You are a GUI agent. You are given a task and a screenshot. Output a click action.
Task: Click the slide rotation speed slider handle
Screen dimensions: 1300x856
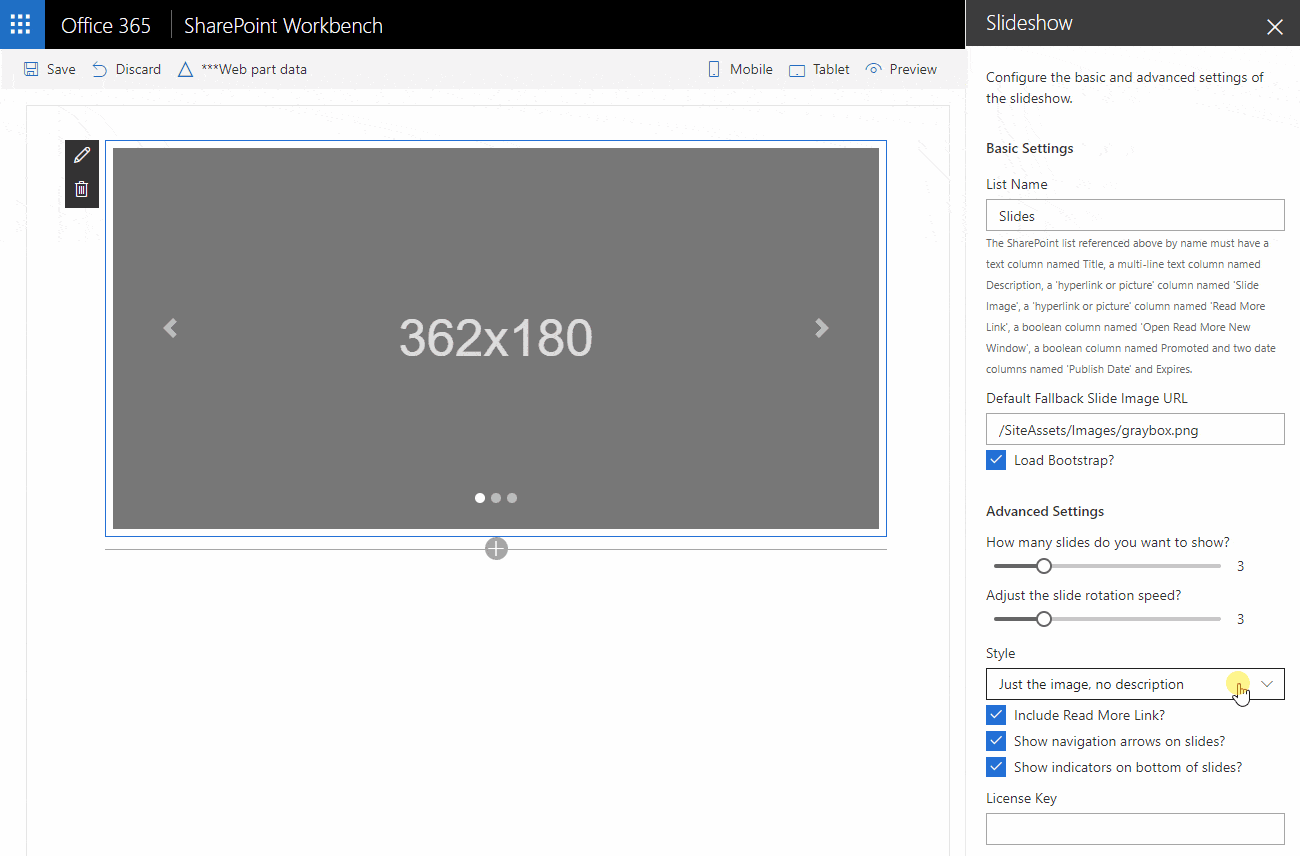pos(1044,619)
